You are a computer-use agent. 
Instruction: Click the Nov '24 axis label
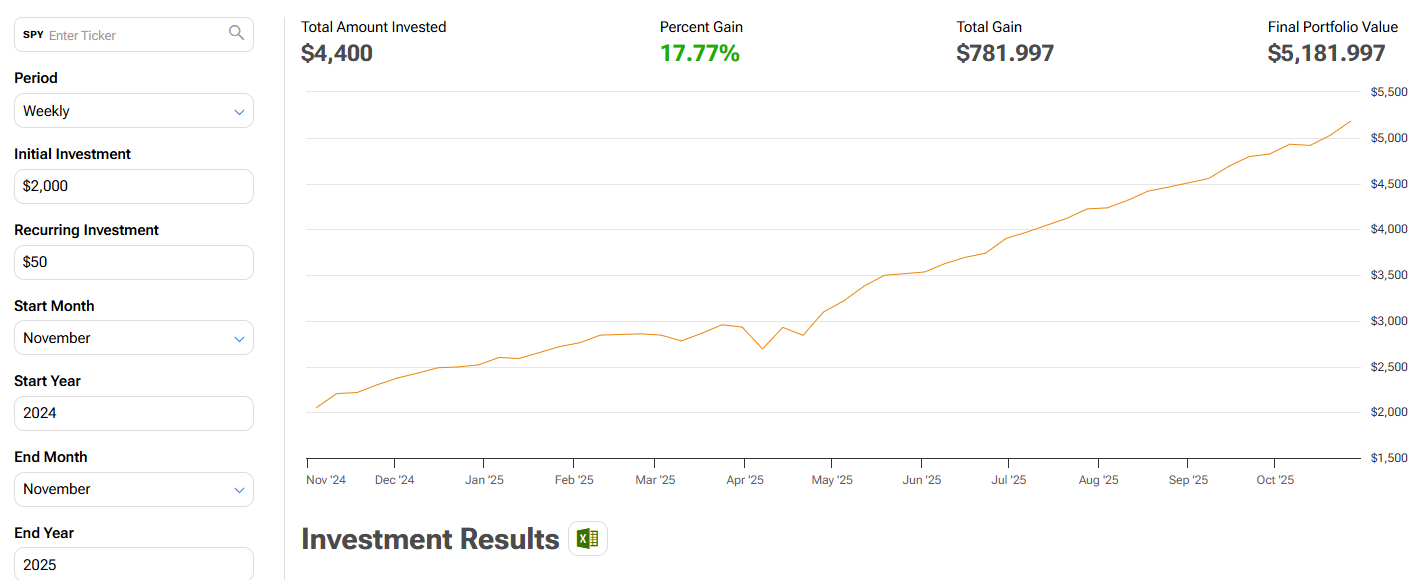tap(326, 480)
